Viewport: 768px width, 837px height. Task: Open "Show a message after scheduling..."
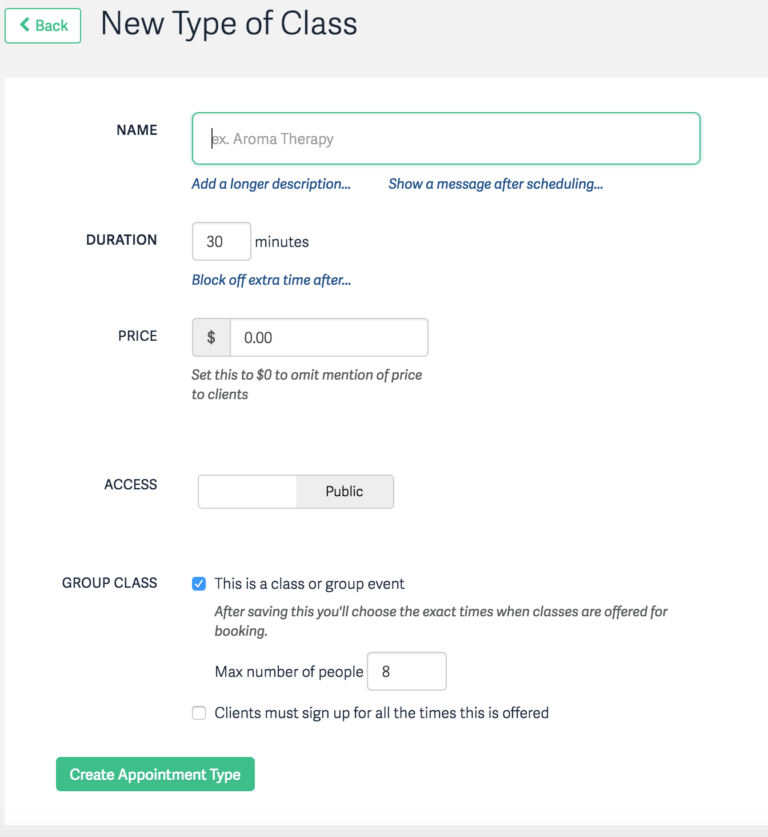coord(495,184)
